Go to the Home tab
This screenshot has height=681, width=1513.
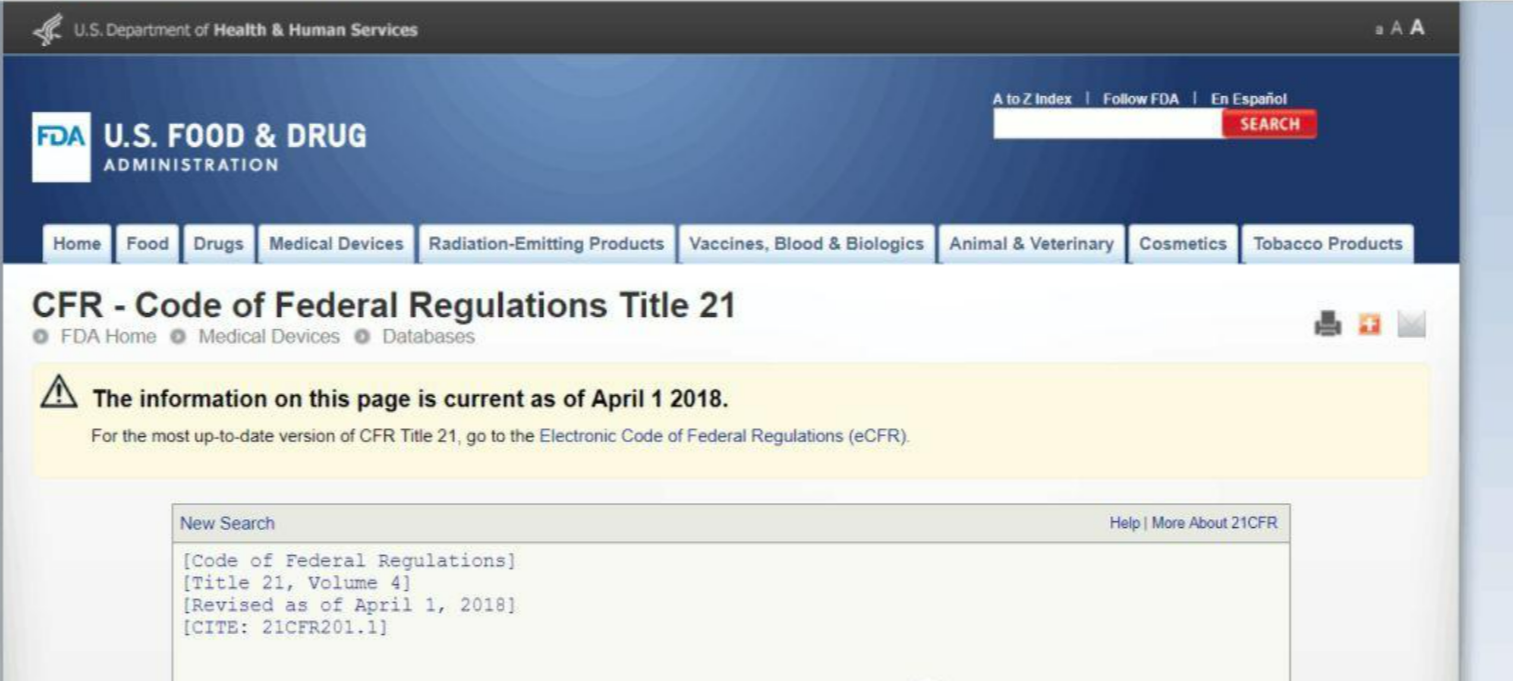pos(77,244)
